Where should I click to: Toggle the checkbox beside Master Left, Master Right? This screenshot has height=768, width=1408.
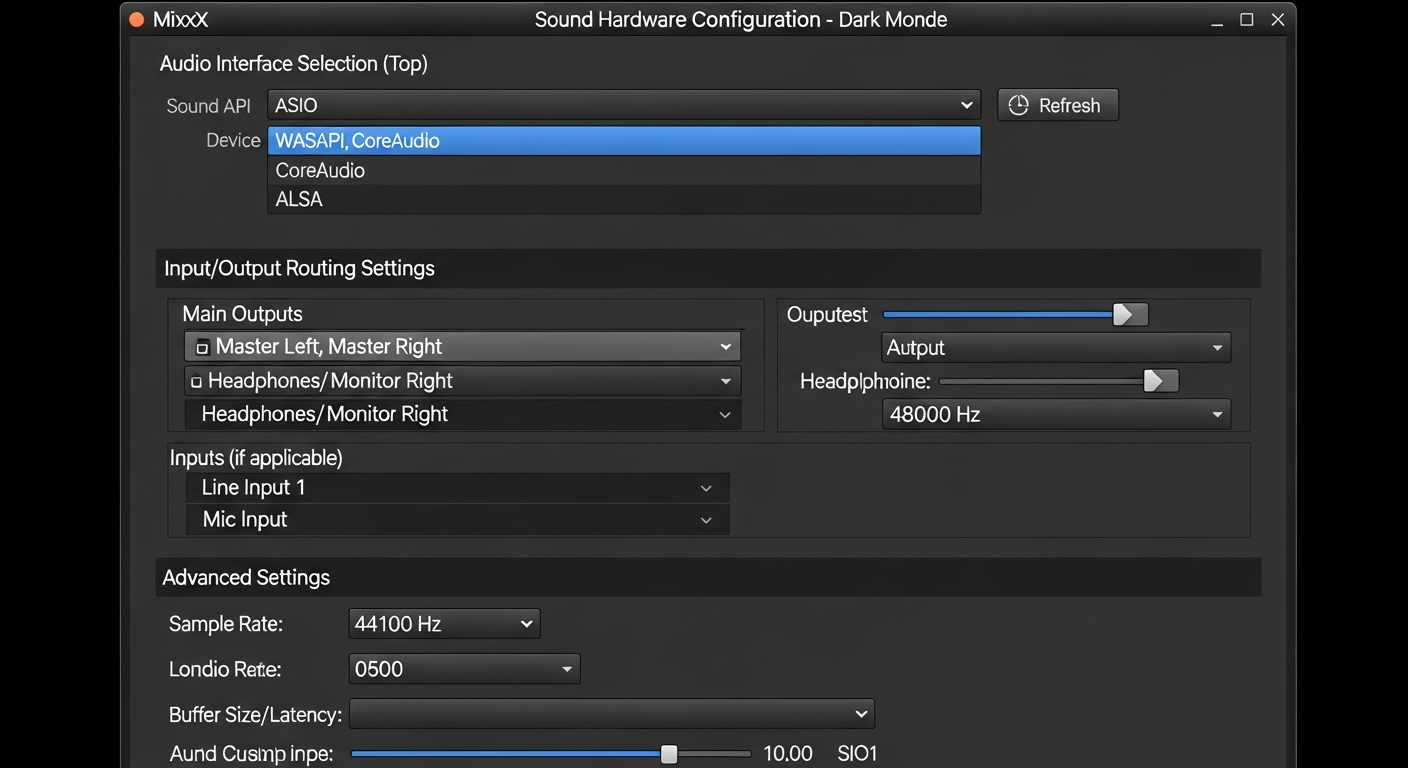[200, 346]
